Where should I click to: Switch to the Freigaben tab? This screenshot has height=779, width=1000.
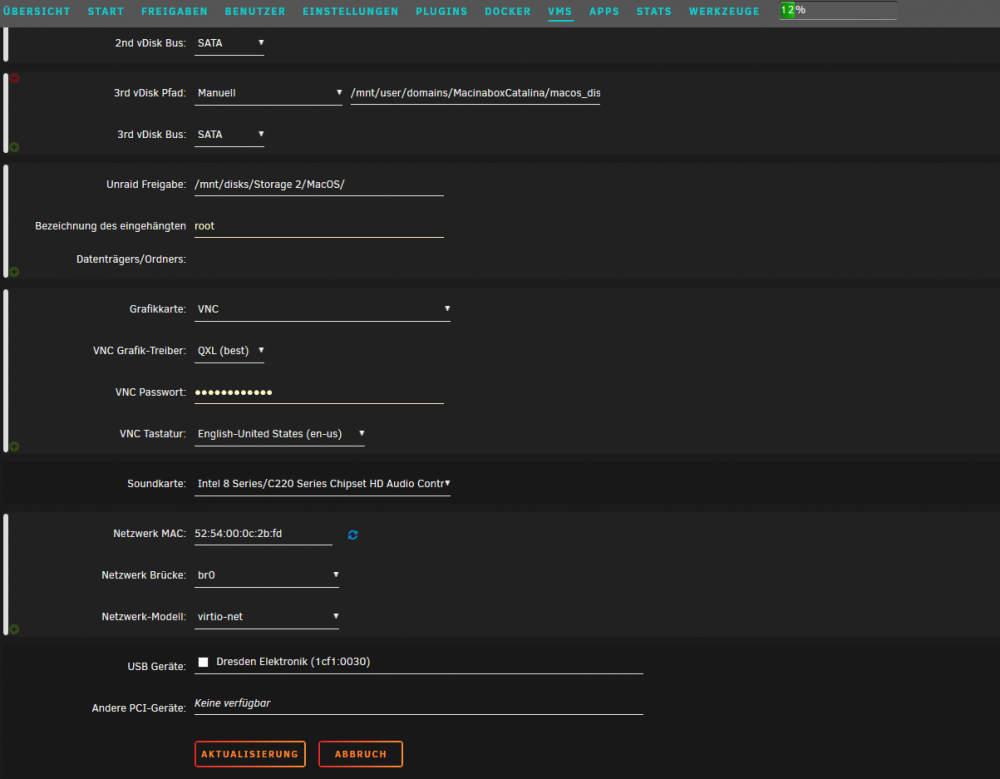pyautogui.click(x=174, y=11)
